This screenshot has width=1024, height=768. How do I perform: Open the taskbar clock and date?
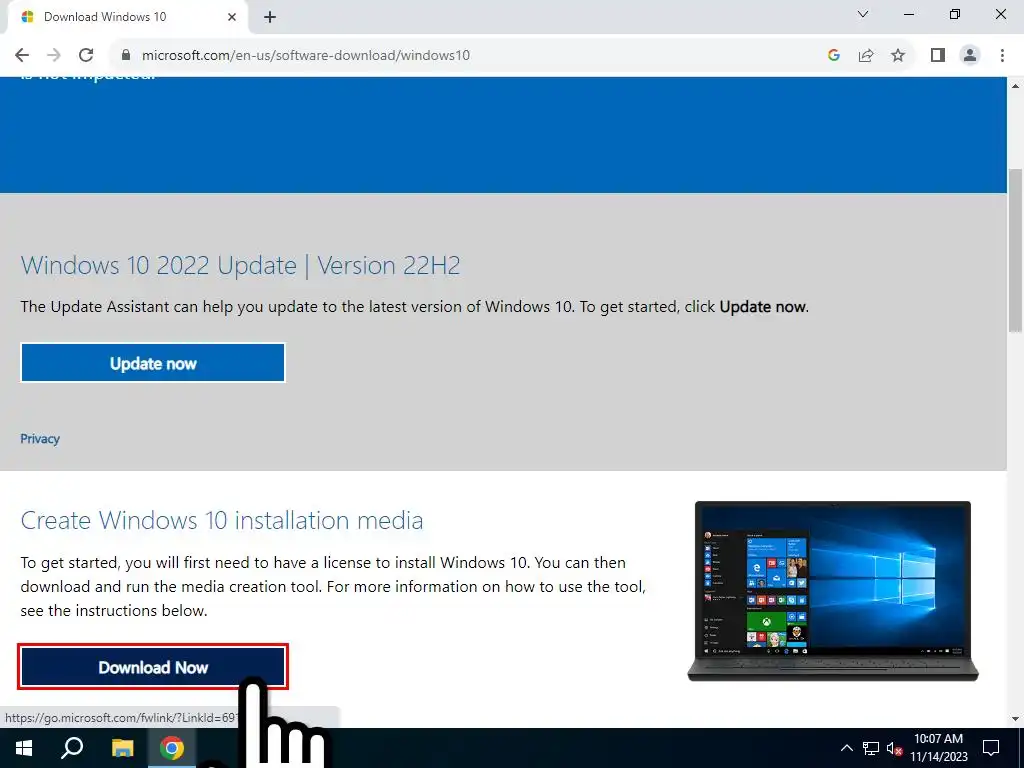point(938,748)
